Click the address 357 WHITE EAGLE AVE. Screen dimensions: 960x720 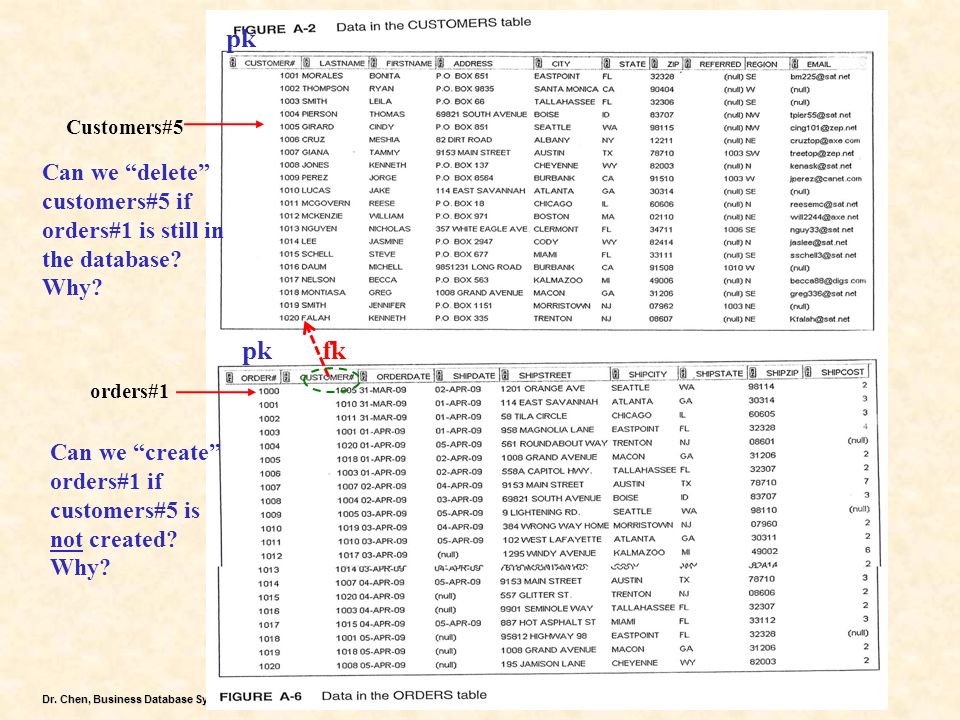(481, 229)
